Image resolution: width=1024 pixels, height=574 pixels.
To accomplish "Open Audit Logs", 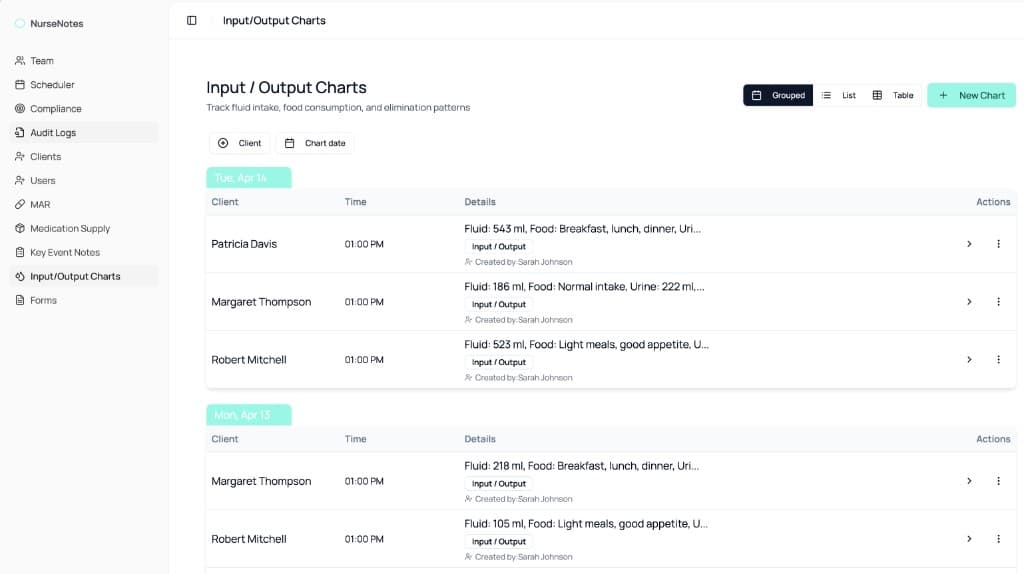I will coord(84,133).
